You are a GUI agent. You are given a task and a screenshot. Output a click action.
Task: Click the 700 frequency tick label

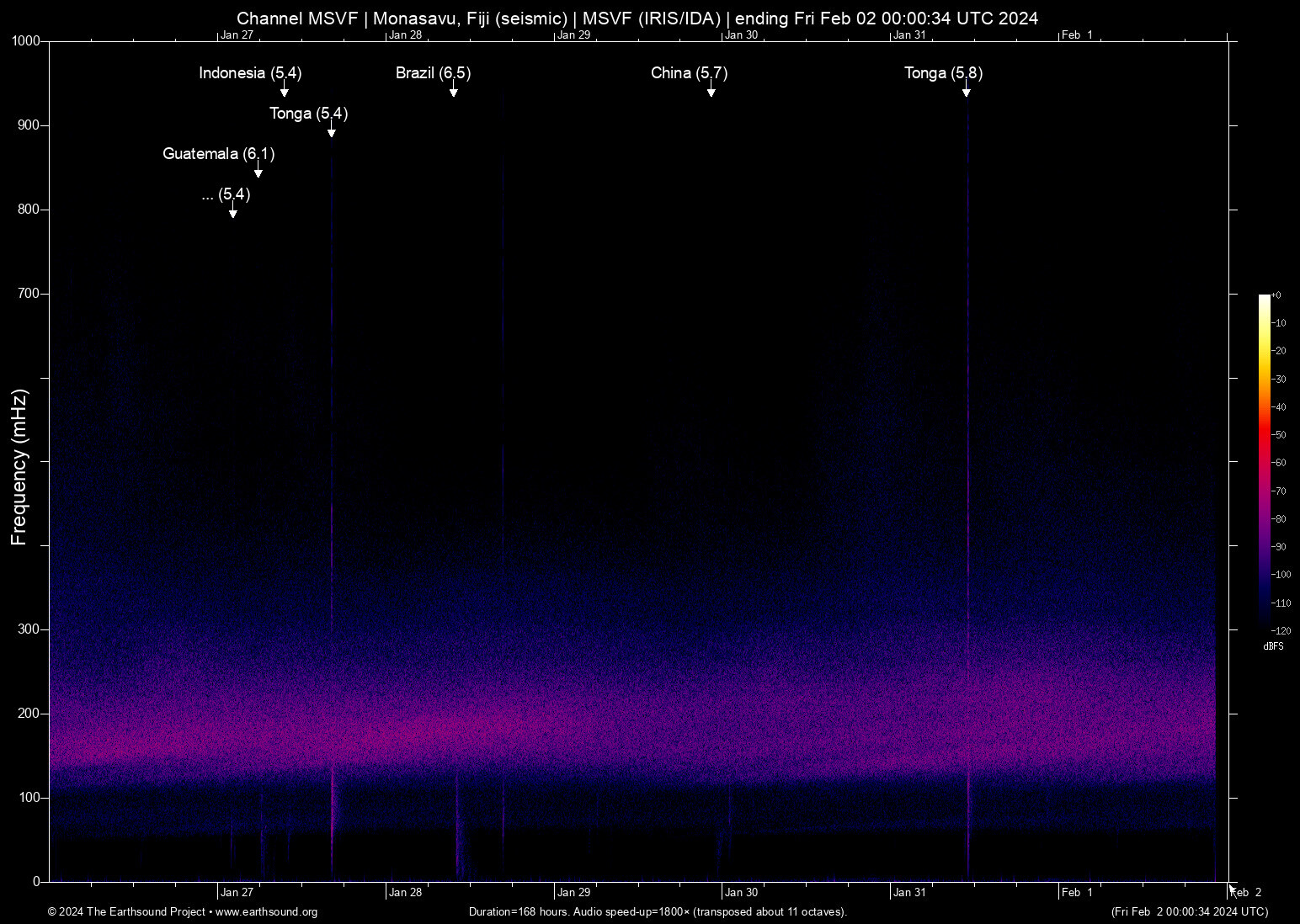[29, 294]
